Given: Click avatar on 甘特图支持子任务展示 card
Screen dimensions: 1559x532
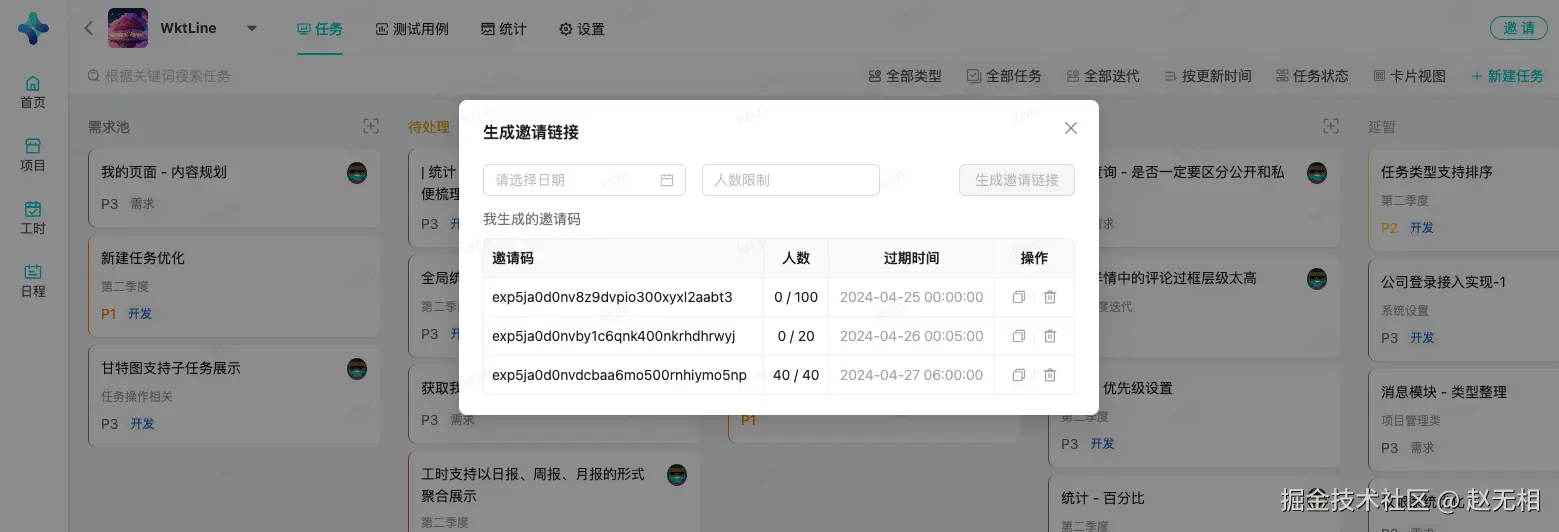Looking at the screenshot, I should click(x=357, y=368).
